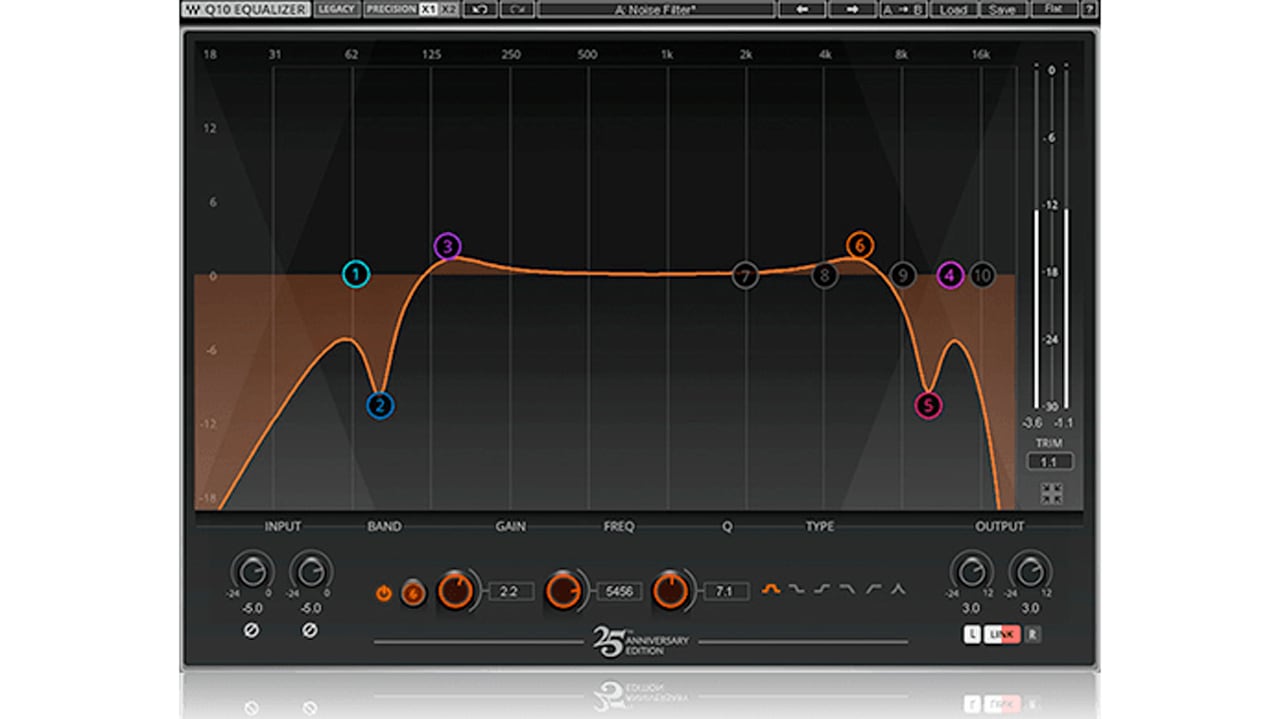Click the Q knob
Viewport: 1280px width, 719px height.
tap(672, 591)
